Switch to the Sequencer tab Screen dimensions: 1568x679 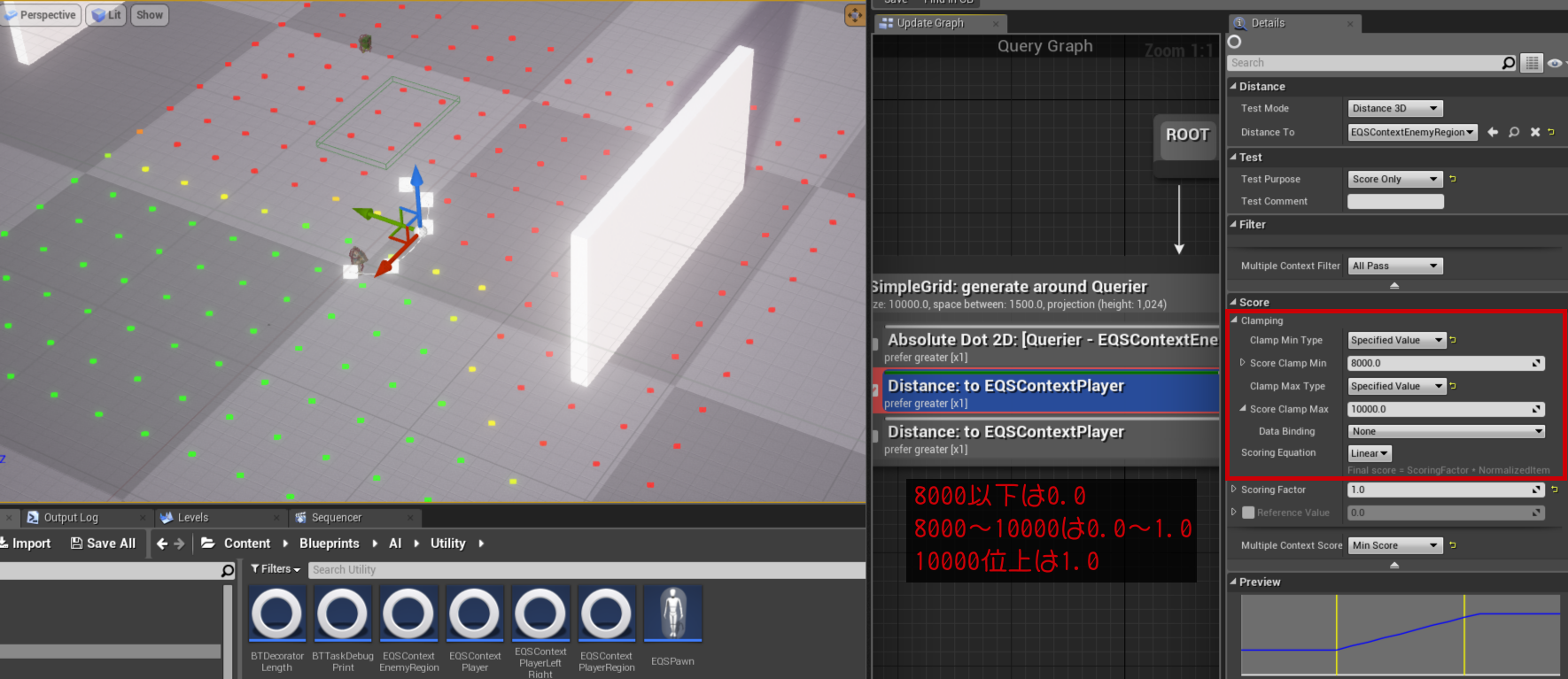point(336,518)
